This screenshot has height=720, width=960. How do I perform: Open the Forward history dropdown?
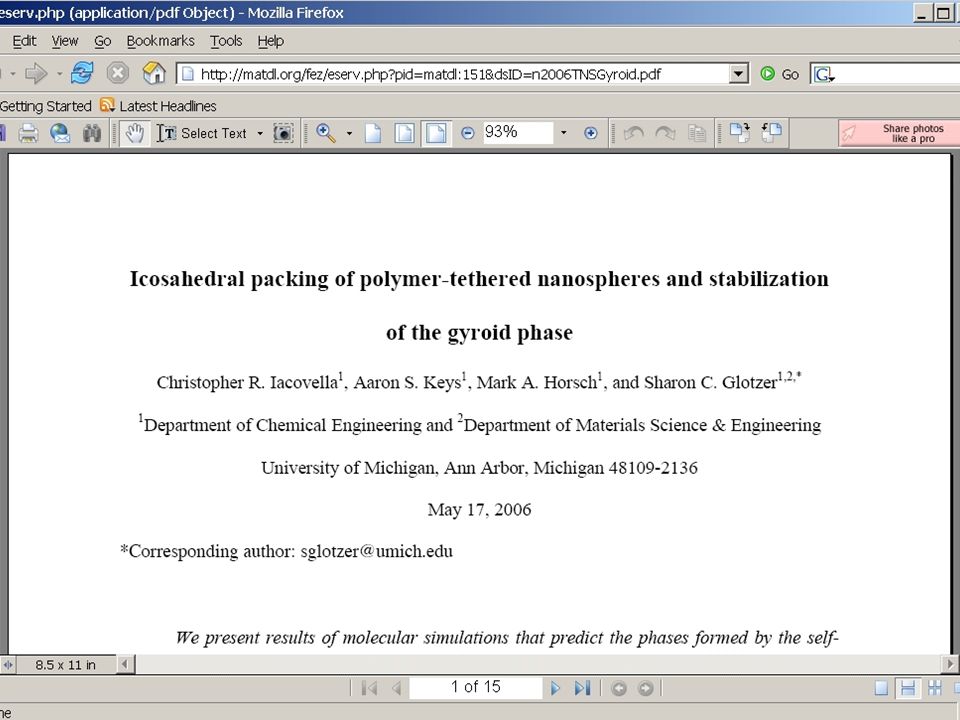click(x=59, y=74)
